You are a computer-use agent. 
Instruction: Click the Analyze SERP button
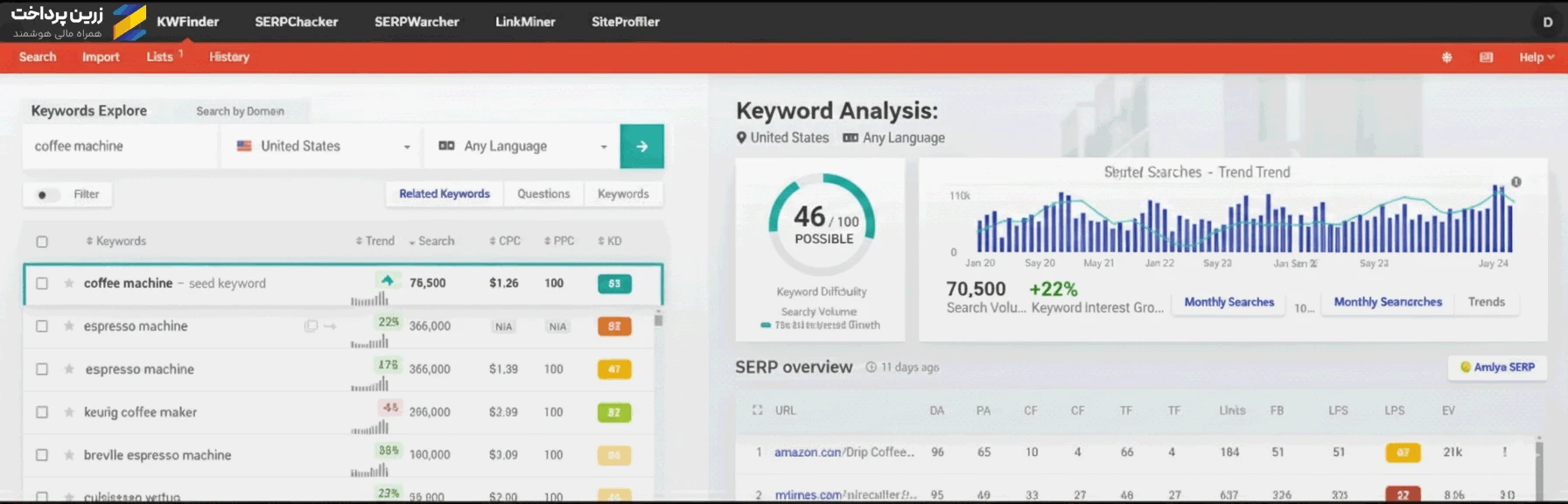[x=1497, y=367]
